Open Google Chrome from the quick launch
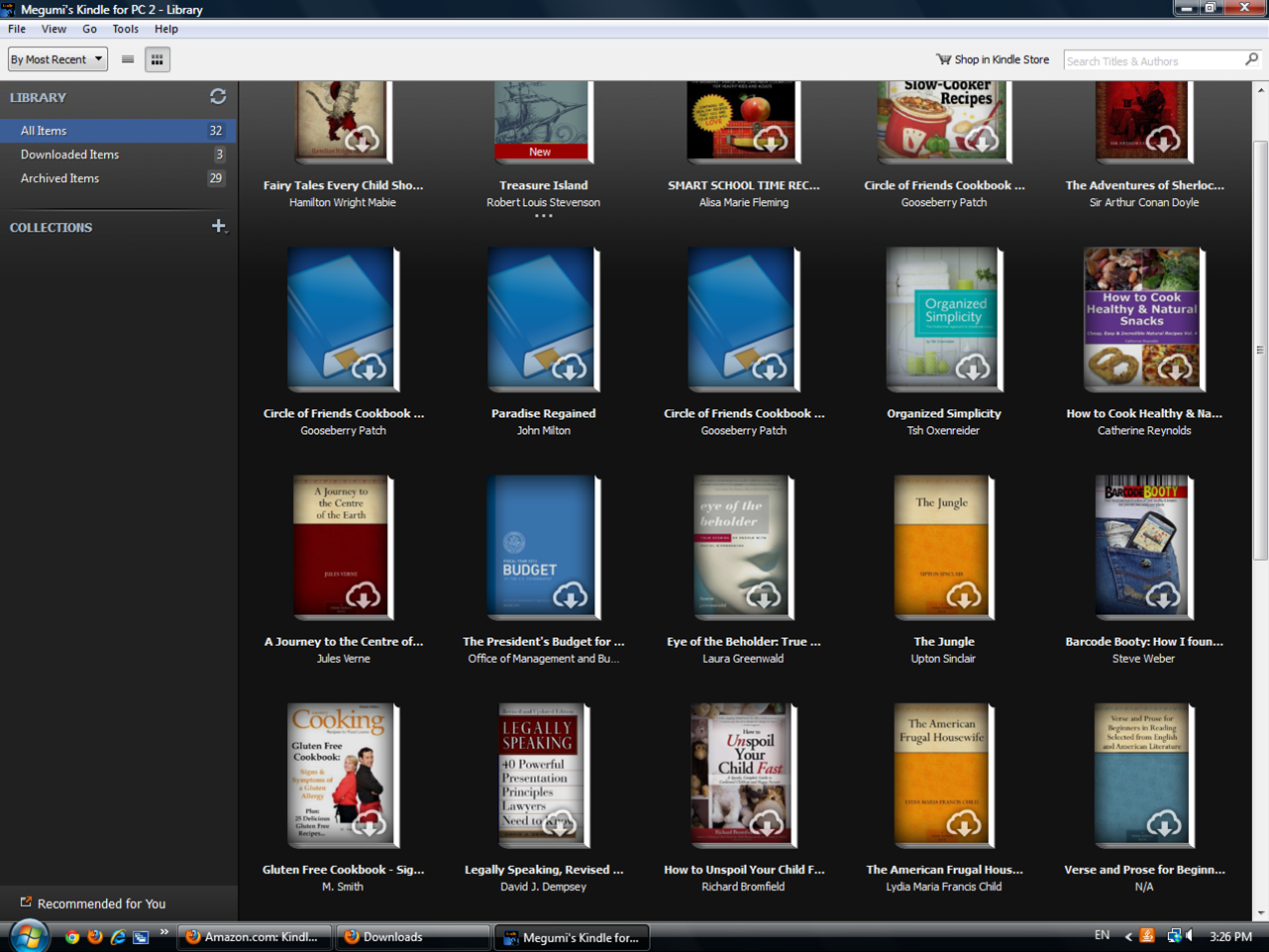The height and width of the screenshot is (952, 1269). tap(71, 937)
